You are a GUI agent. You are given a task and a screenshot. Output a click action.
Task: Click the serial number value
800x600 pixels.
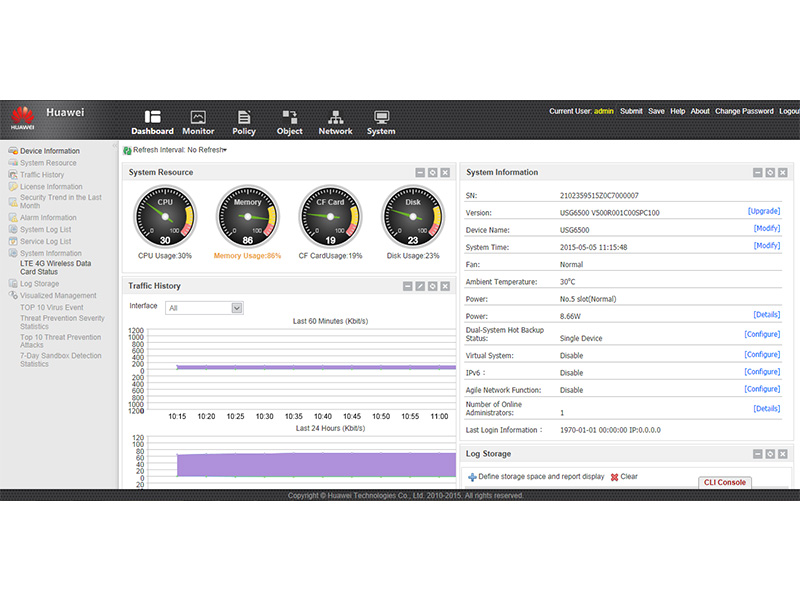pos(599,195)
